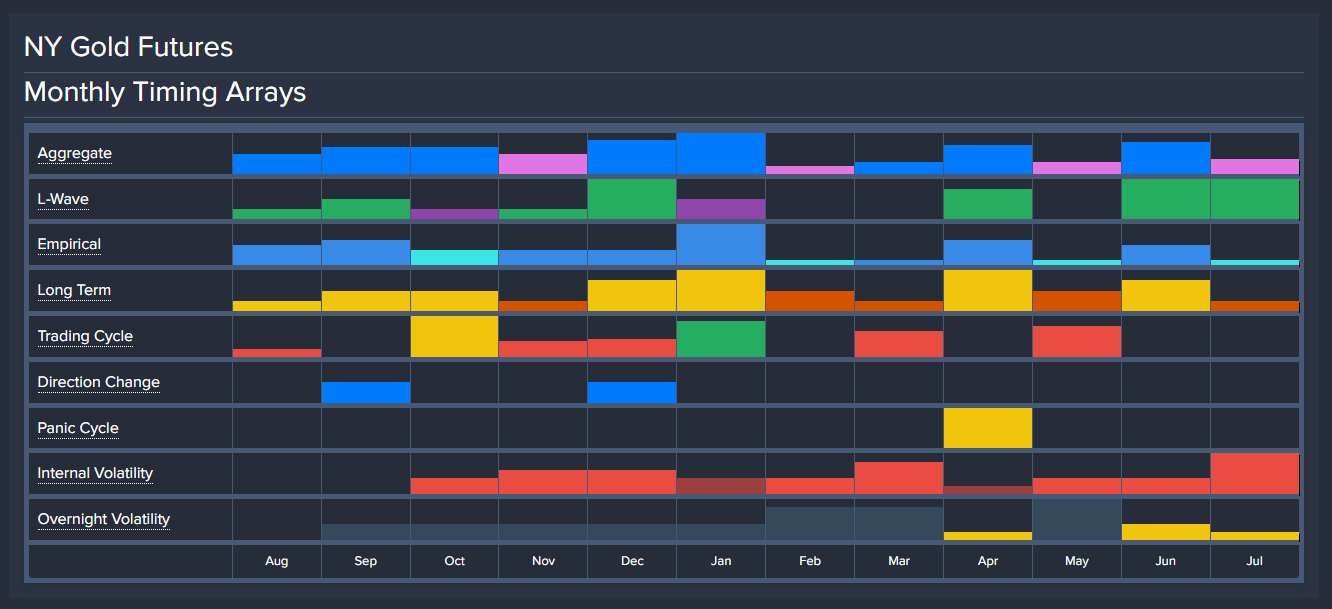Click the L-Wave row label

(x=63, y=200)
